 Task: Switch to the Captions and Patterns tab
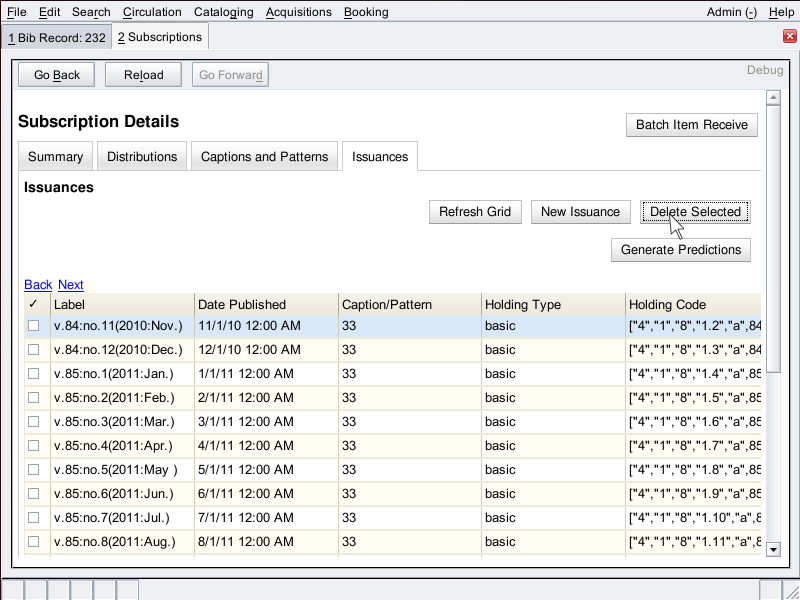tap(264, 157)
